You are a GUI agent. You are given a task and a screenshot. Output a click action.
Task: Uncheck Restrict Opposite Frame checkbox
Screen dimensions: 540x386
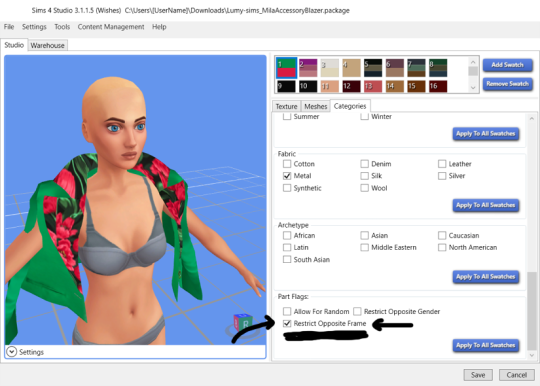(287, 323)
